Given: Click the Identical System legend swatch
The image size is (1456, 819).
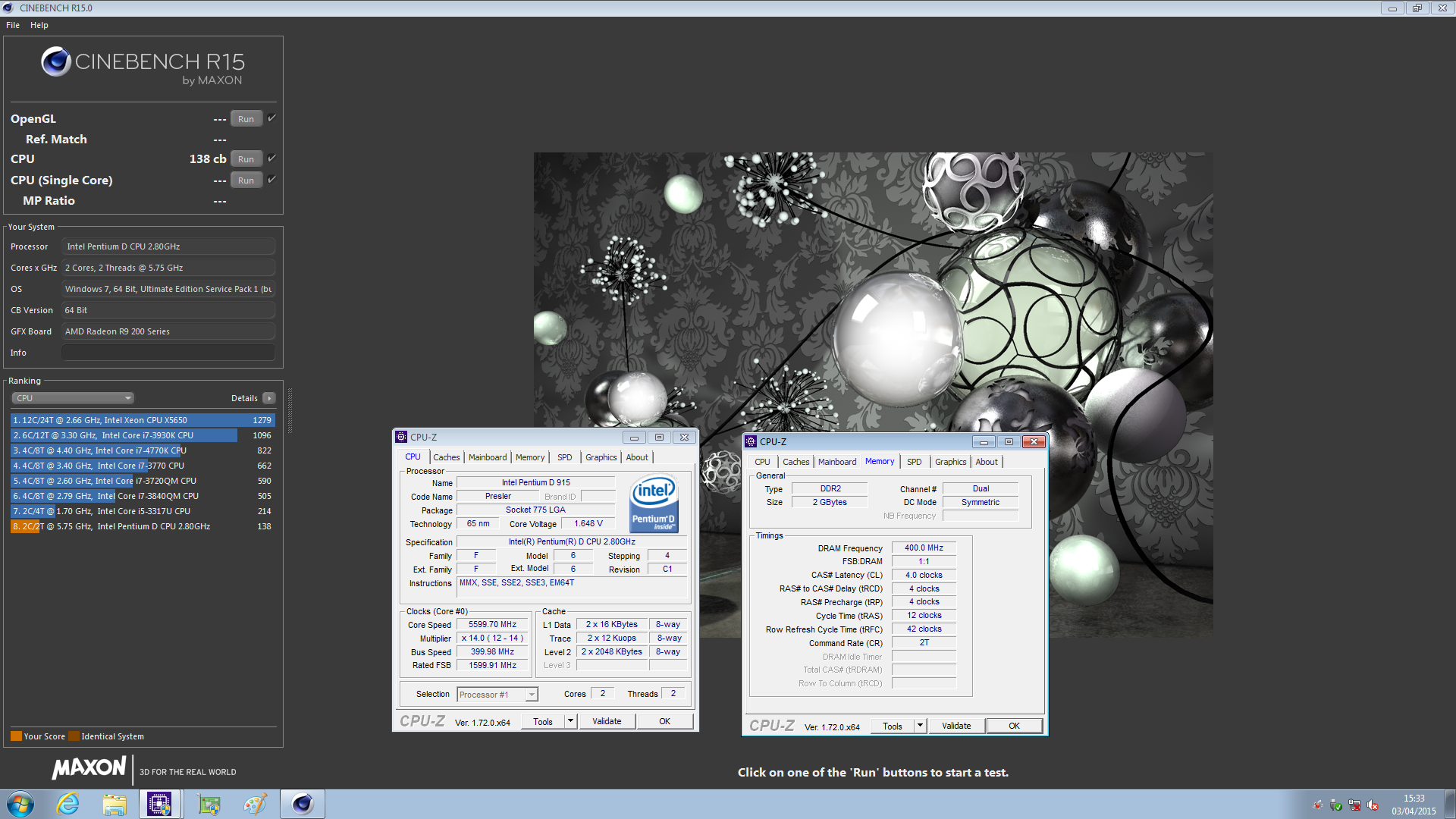Looking at the screenshot, I should click(x=74, y=736).
